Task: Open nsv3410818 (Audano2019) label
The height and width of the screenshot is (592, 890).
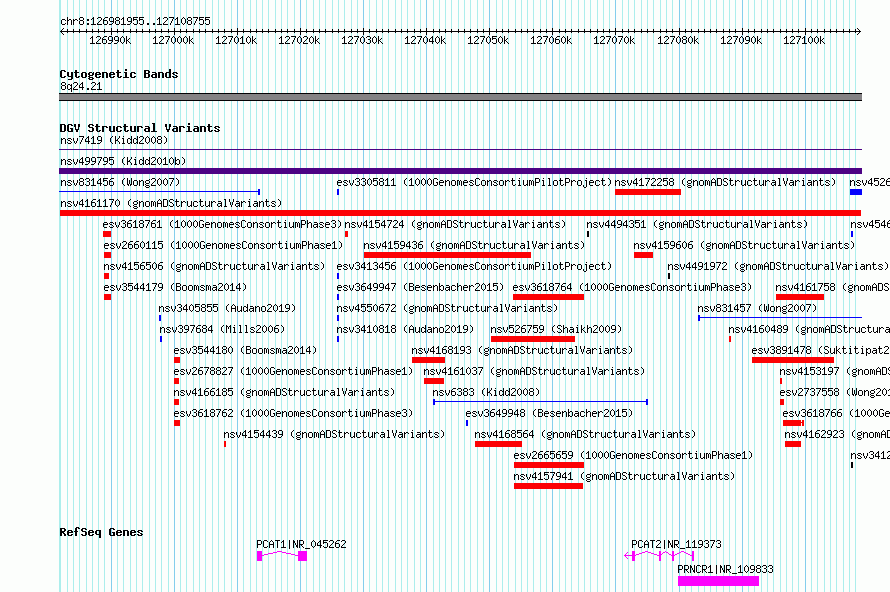Action: [405, 329]
